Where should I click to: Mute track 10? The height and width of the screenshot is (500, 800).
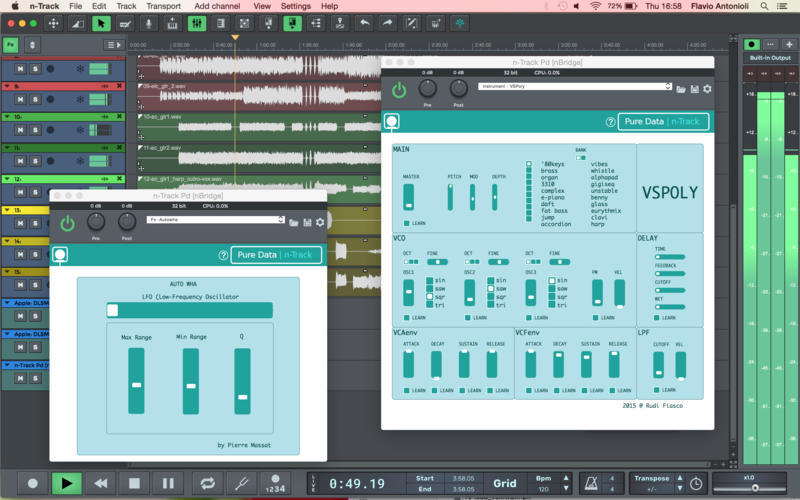20,130
